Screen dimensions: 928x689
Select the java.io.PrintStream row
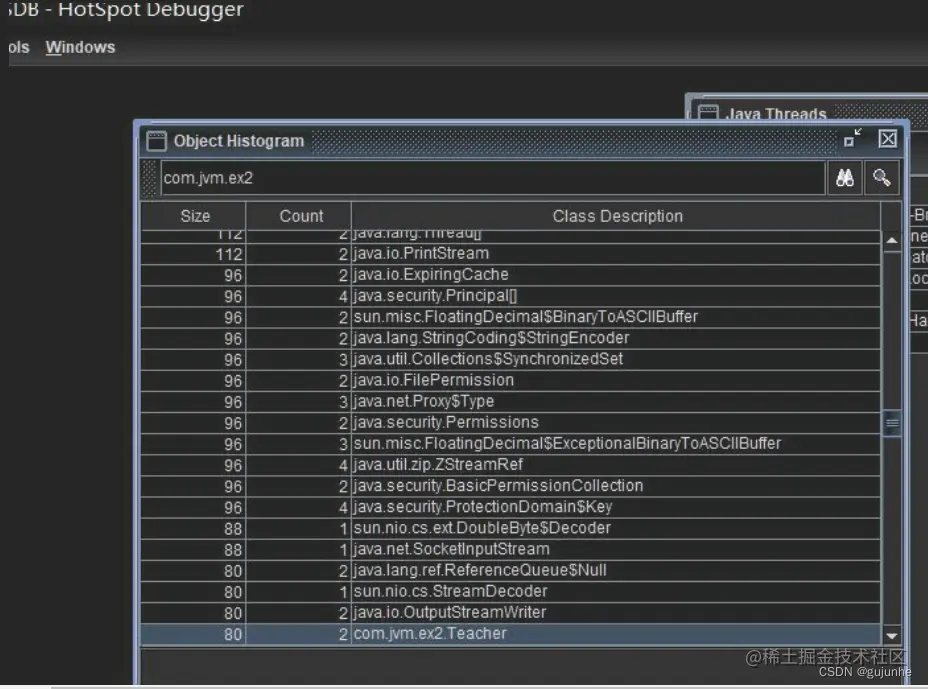coord(511,254)
